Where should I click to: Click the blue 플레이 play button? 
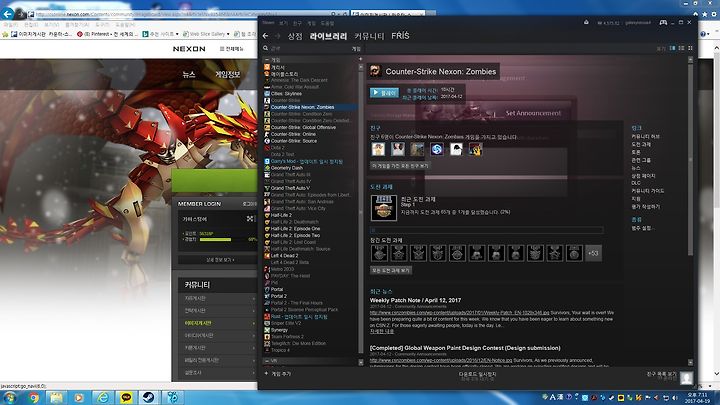(384, 92)
